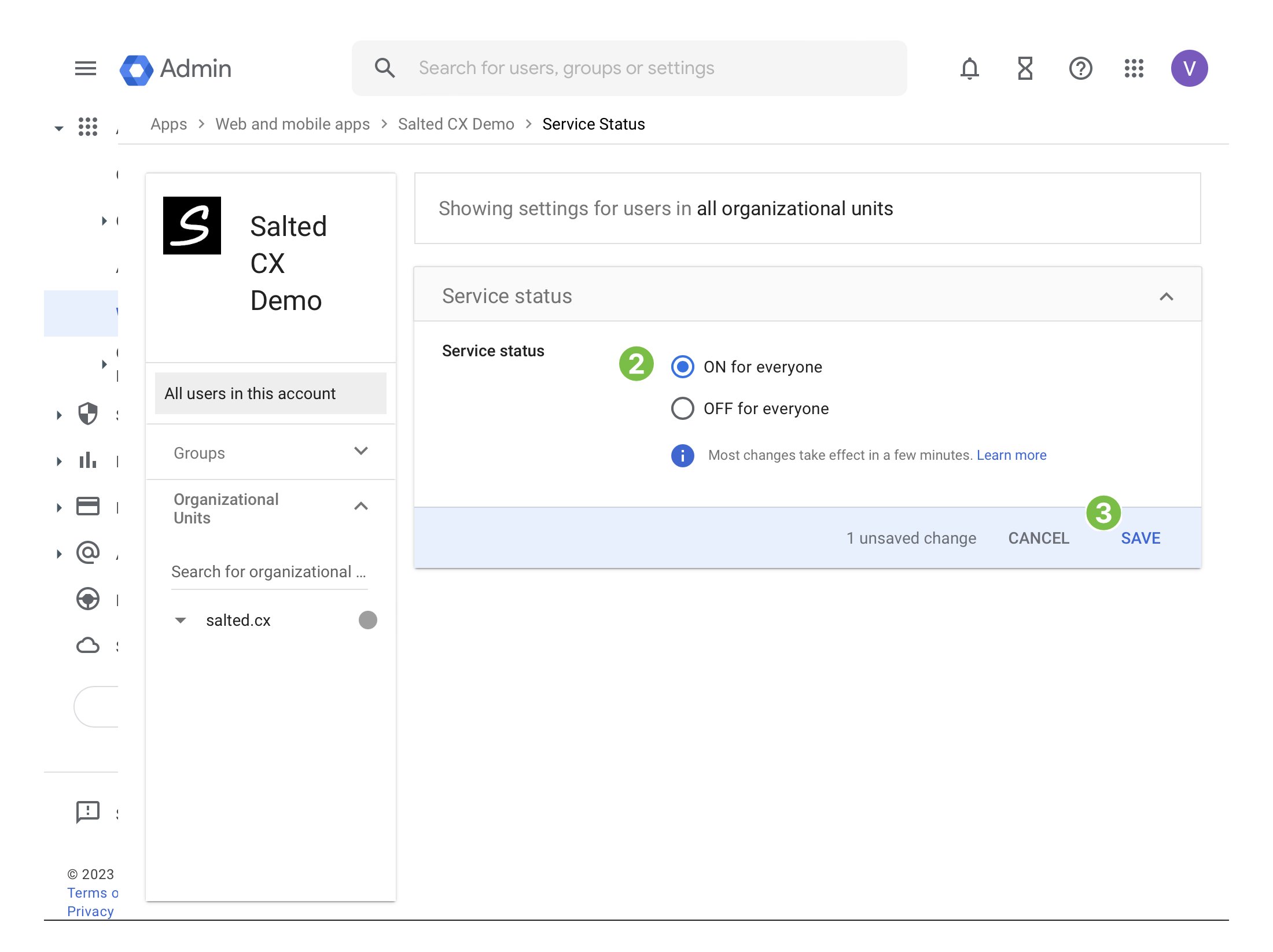
Task: Open the notifications bell
Action: tap(970, 68)
